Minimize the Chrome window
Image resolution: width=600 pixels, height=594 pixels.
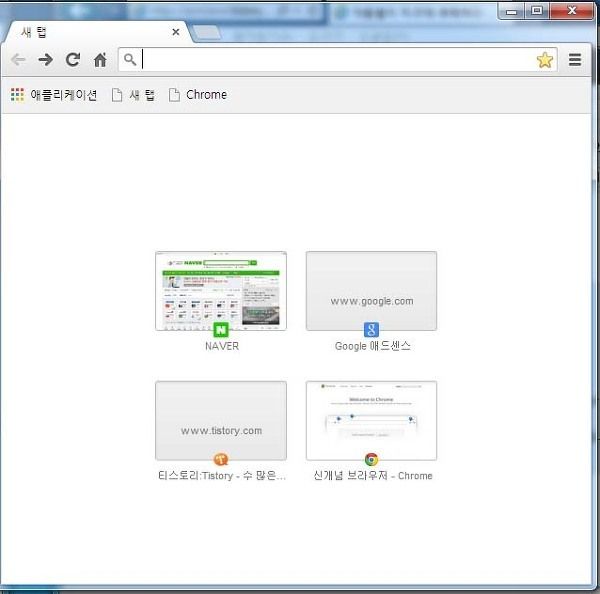512,11
